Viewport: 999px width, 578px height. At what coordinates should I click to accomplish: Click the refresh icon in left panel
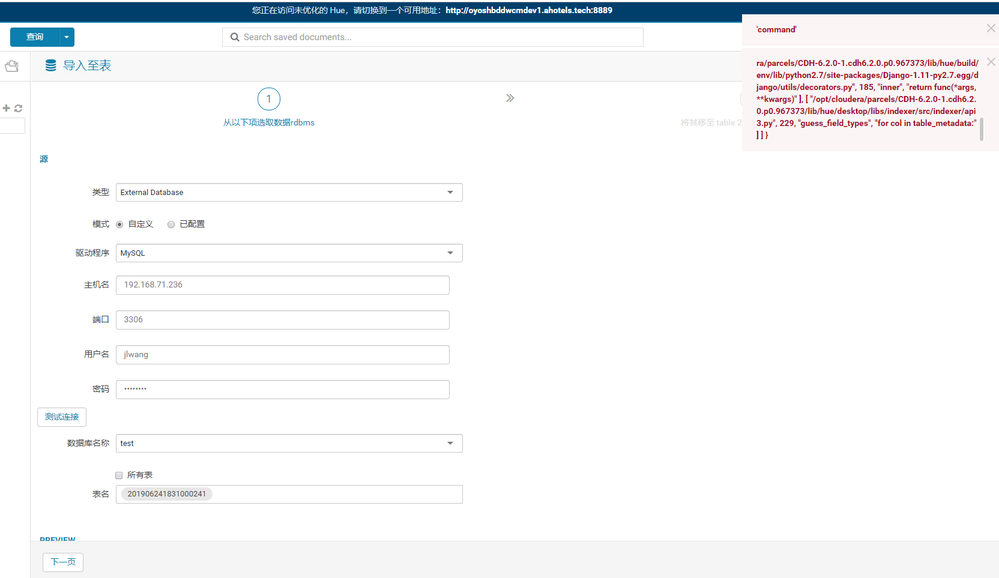click(18, 108)
